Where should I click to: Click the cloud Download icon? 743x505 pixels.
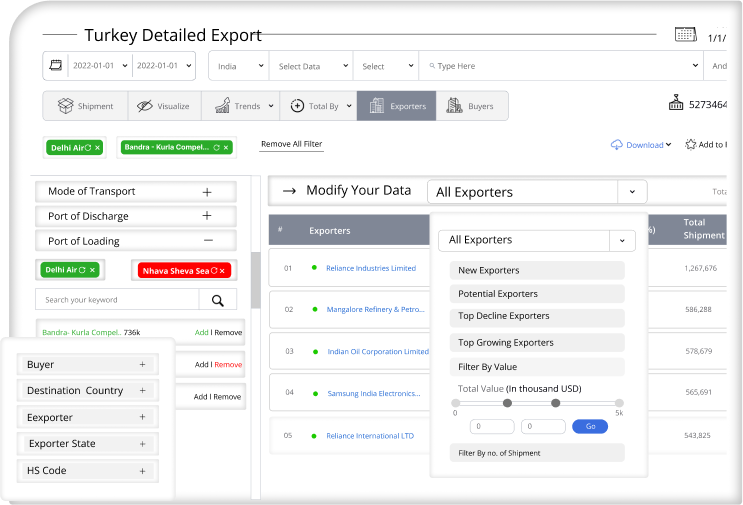tap(616, 145)
